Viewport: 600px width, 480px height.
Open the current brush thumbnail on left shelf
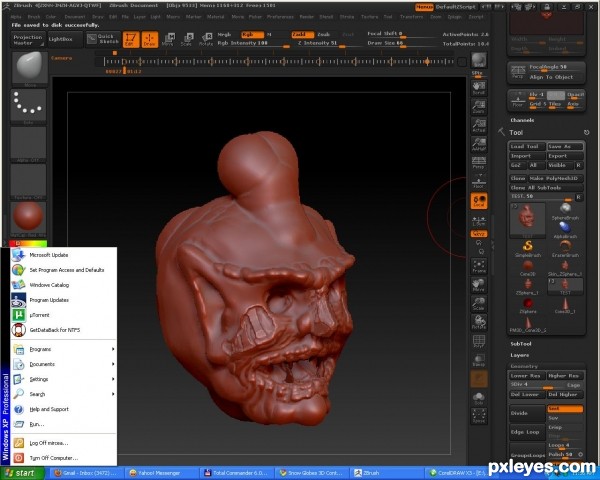(x=29, y=69)
